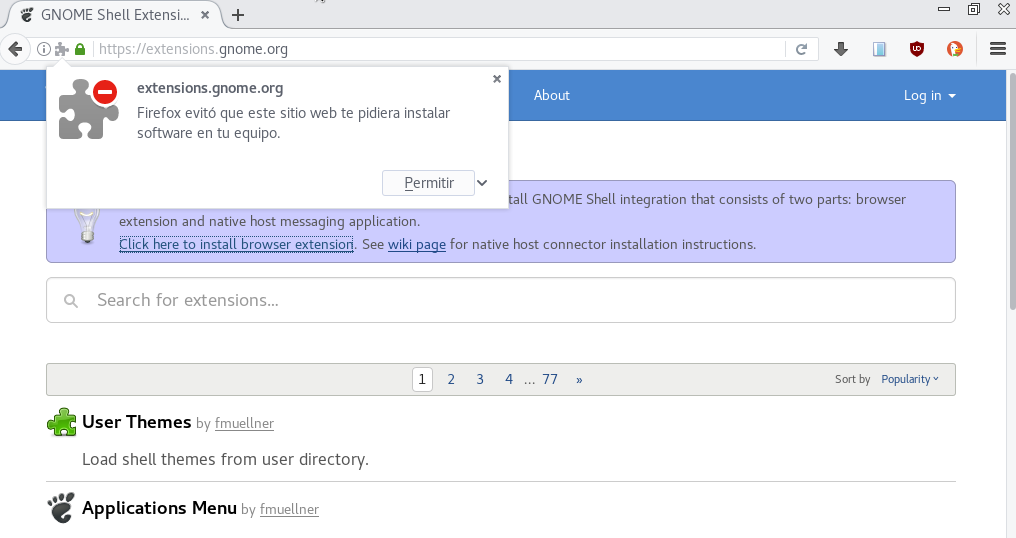Go to results page 2
1016x538 pixels.
coord(451,379)
